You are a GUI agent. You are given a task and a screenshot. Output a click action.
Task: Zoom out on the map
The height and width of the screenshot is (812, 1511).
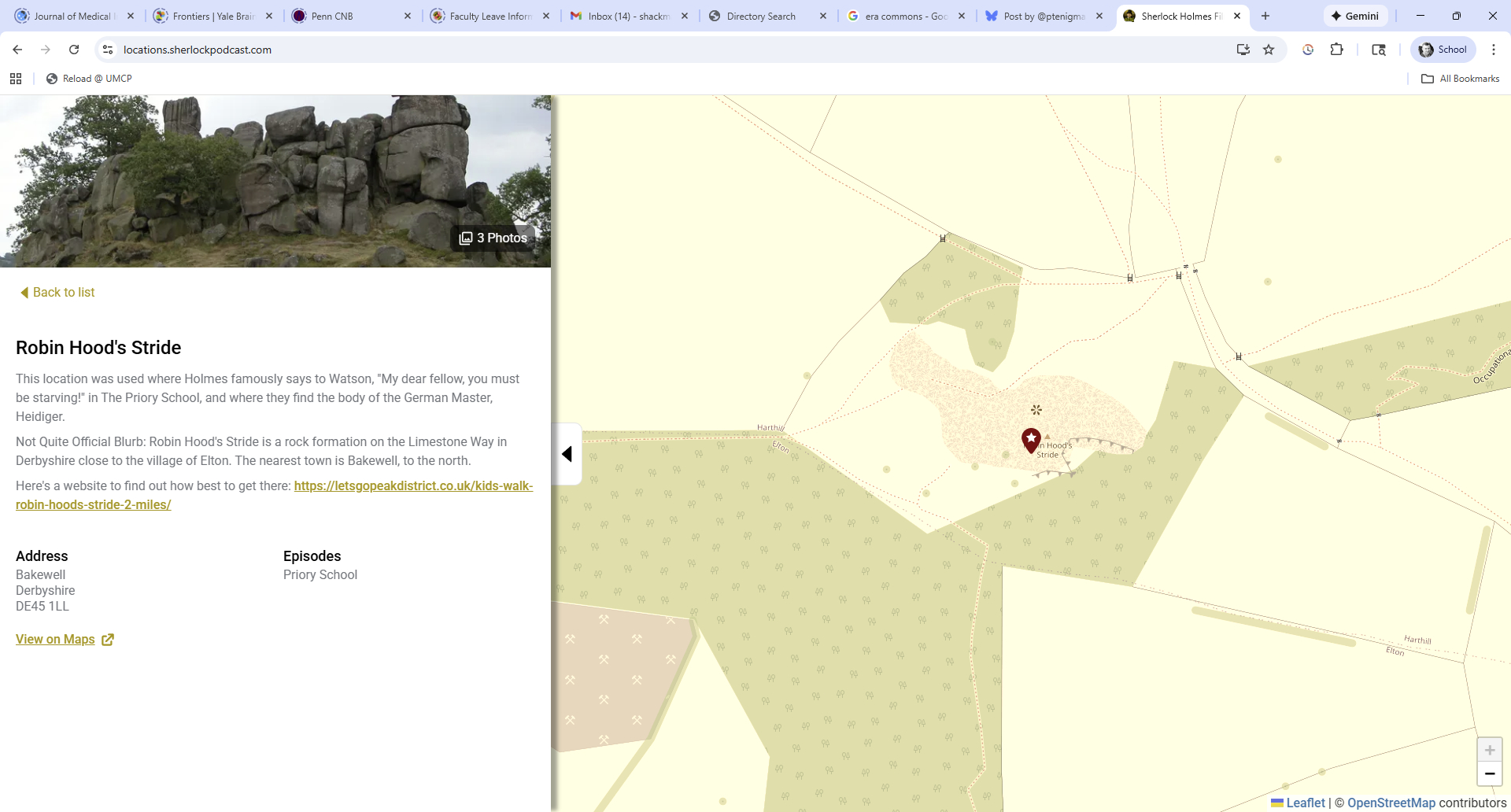[1489, 774]
